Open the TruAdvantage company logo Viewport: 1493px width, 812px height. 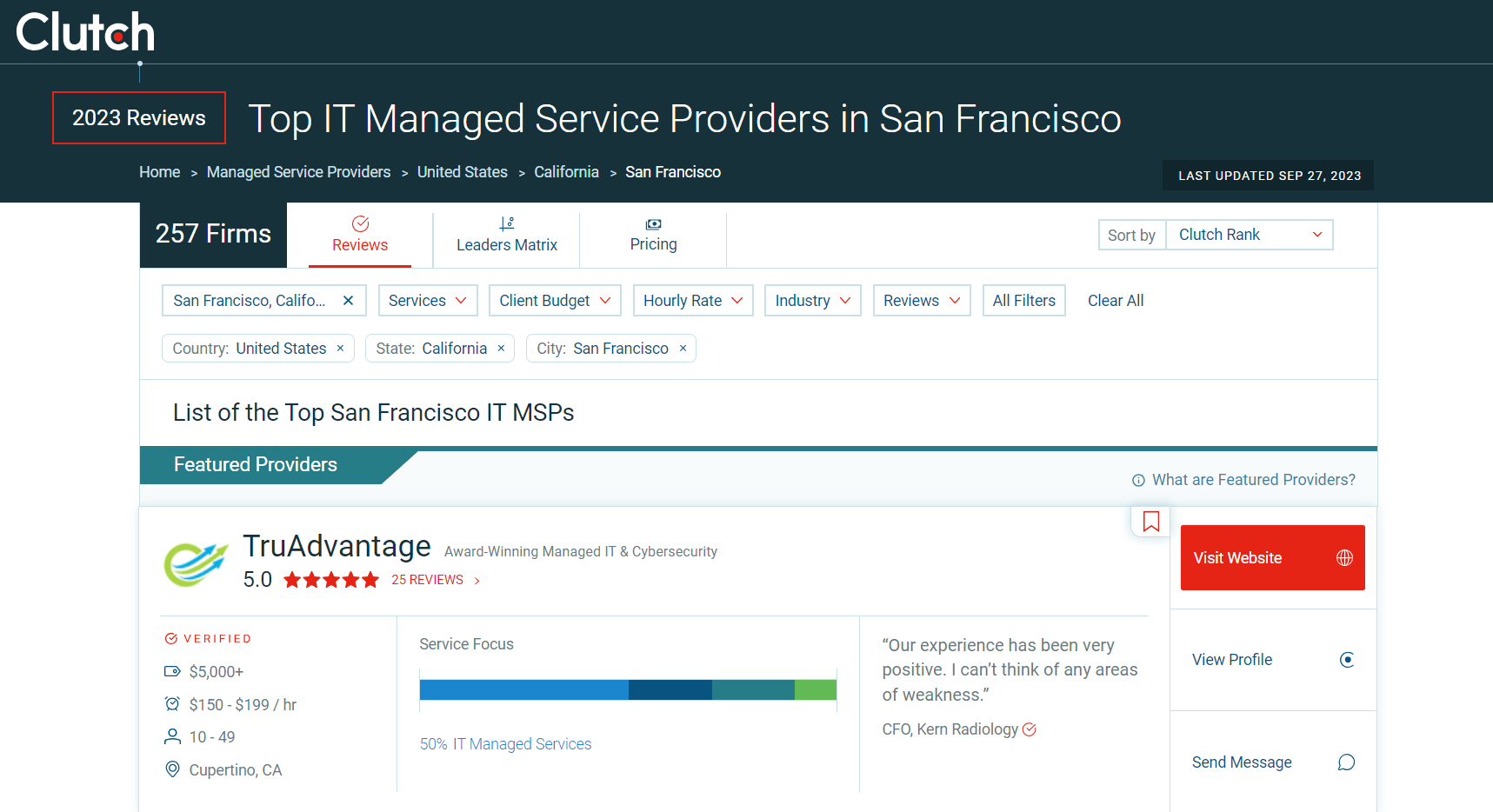(196, 564)
